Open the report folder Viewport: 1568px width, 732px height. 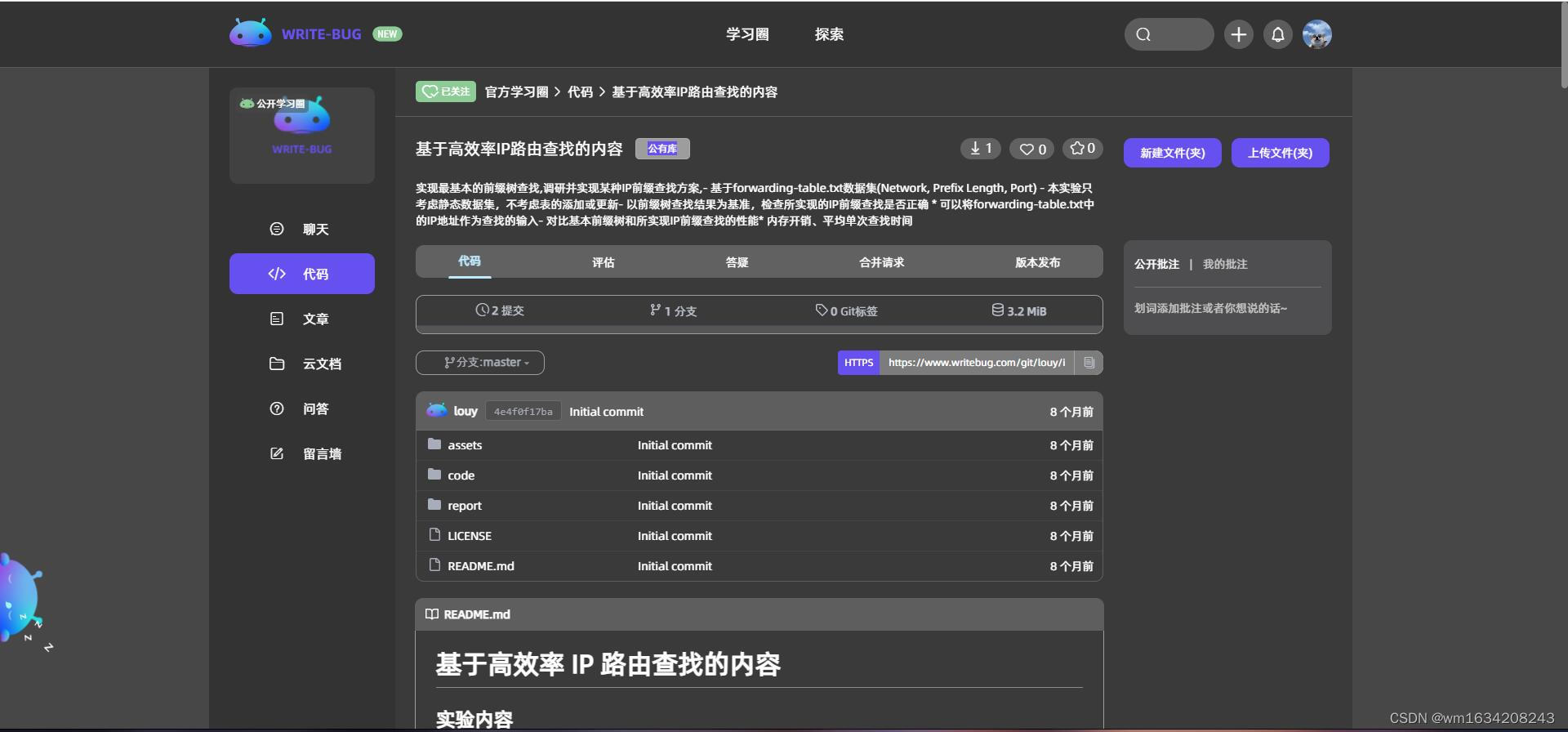click(465, 506)
